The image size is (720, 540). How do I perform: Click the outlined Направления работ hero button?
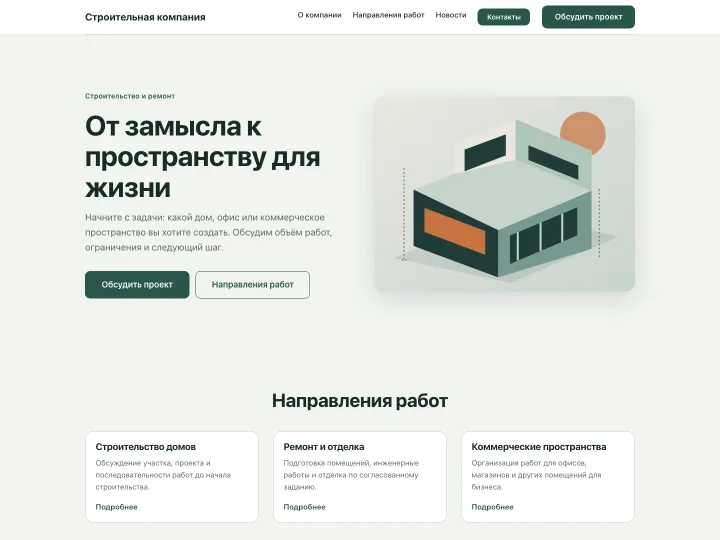(x=253, y=285)
